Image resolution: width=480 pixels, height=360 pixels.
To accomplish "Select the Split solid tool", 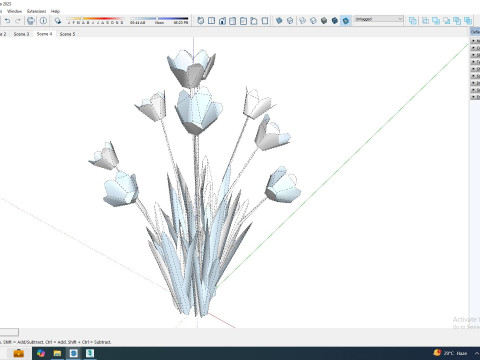I will [468, 21].
